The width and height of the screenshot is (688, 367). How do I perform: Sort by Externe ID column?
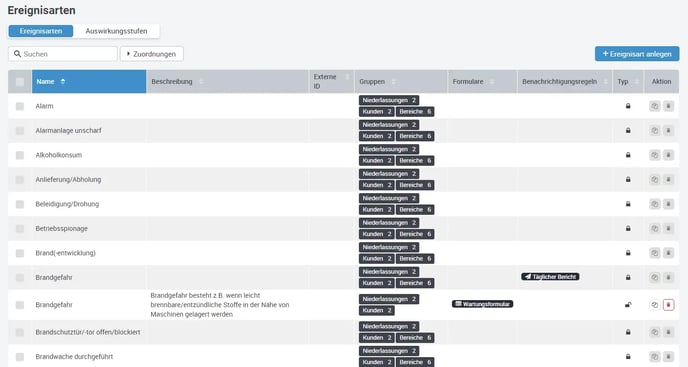(332, 82)
